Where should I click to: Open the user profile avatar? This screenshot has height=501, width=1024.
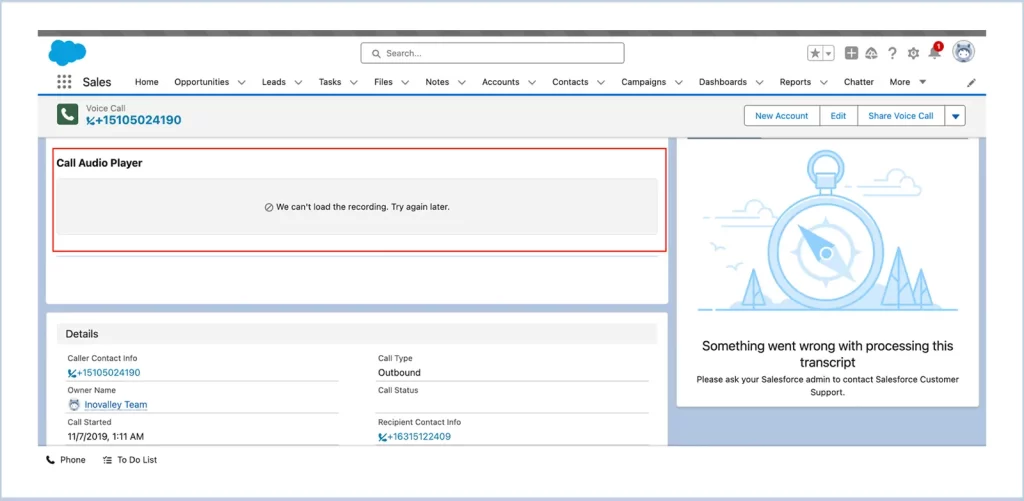click(963, 52)
